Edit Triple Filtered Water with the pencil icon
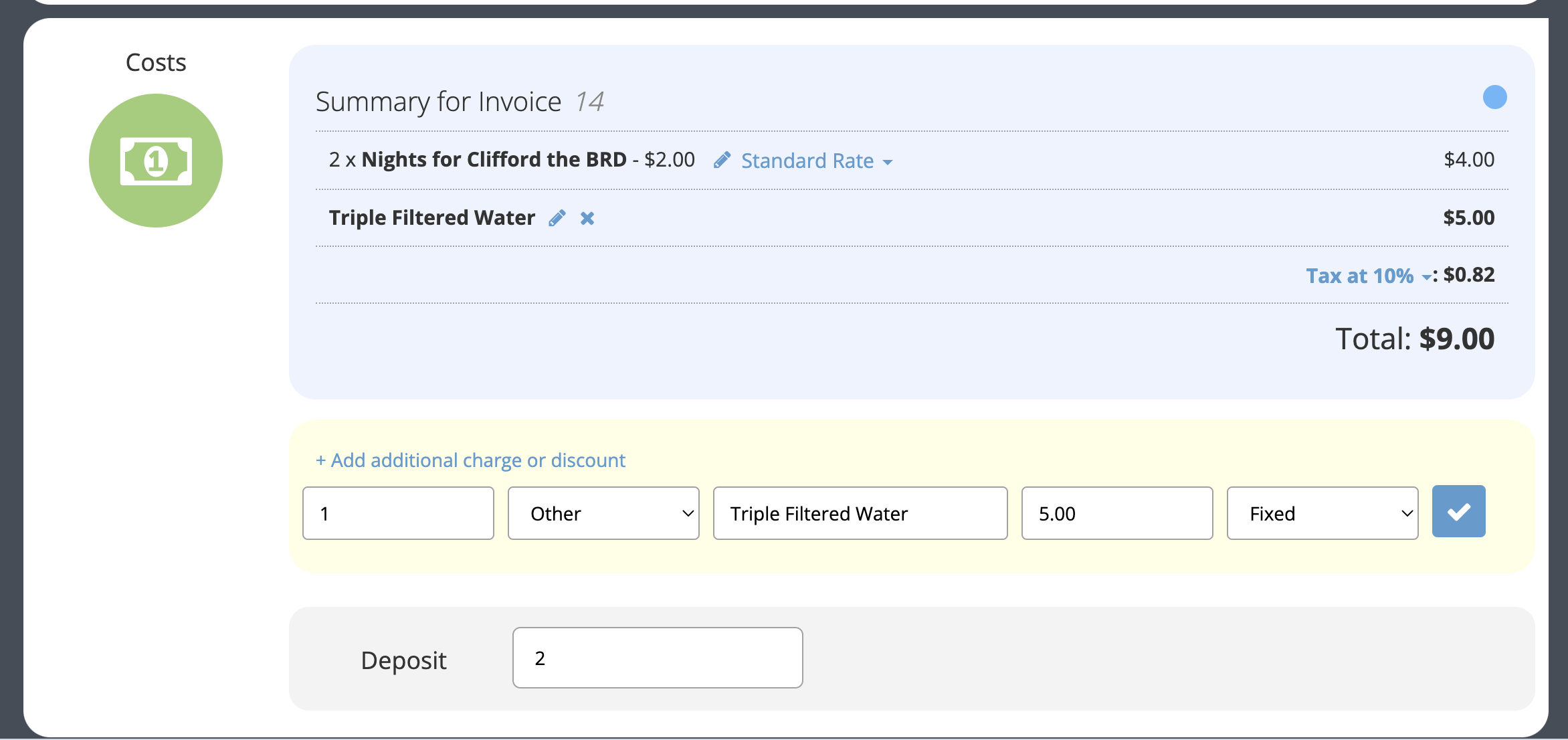This screenshot has height=740, width=1568. 557,218
